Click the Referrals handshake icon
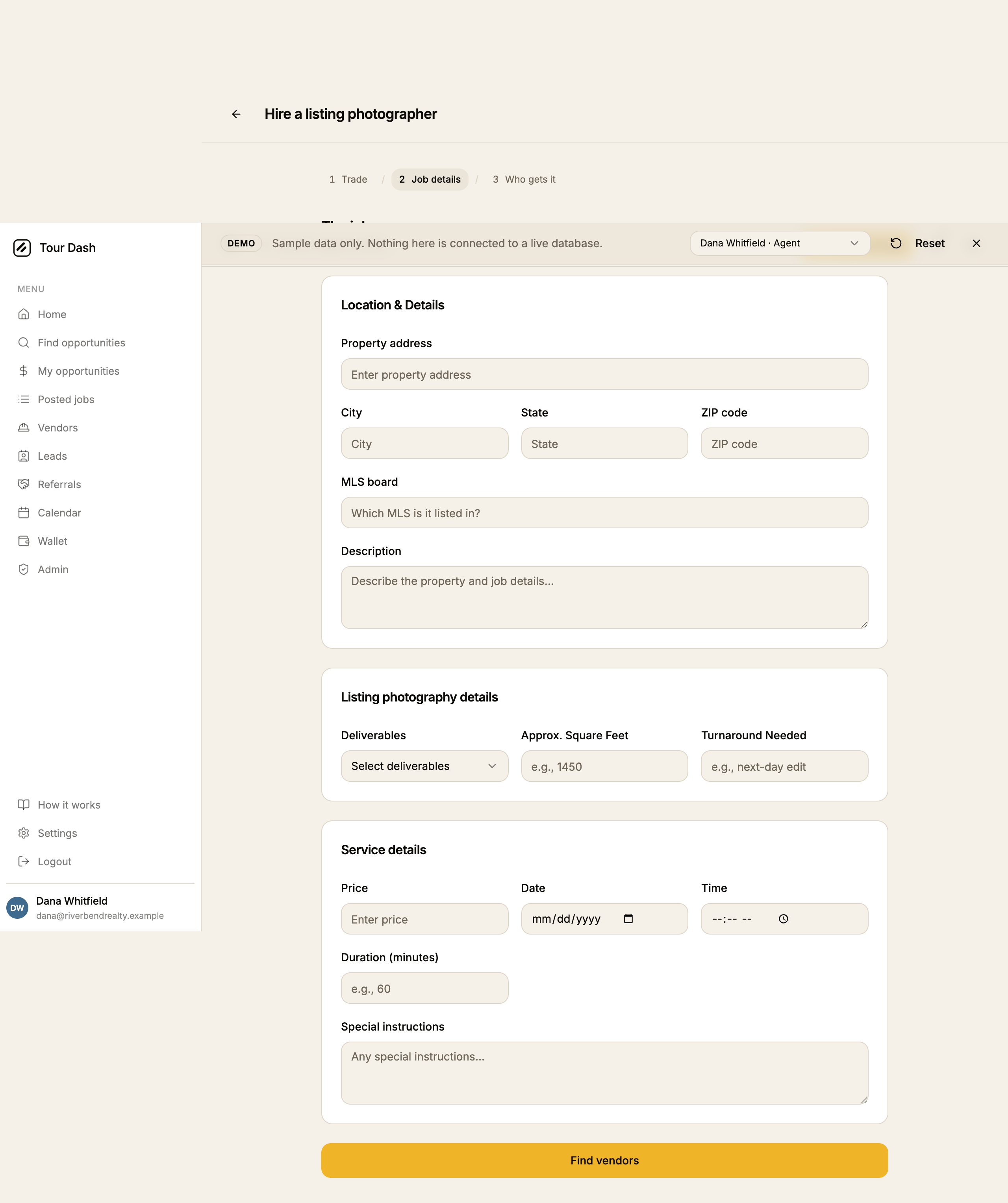 [x=24, y=484]
